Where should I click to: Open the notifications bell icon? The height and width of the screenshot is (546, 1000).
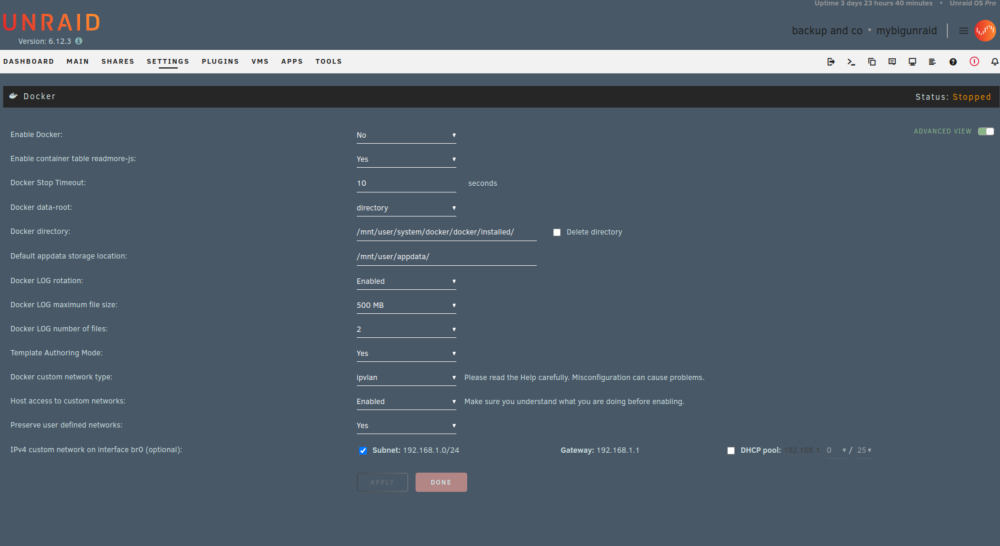994,62
